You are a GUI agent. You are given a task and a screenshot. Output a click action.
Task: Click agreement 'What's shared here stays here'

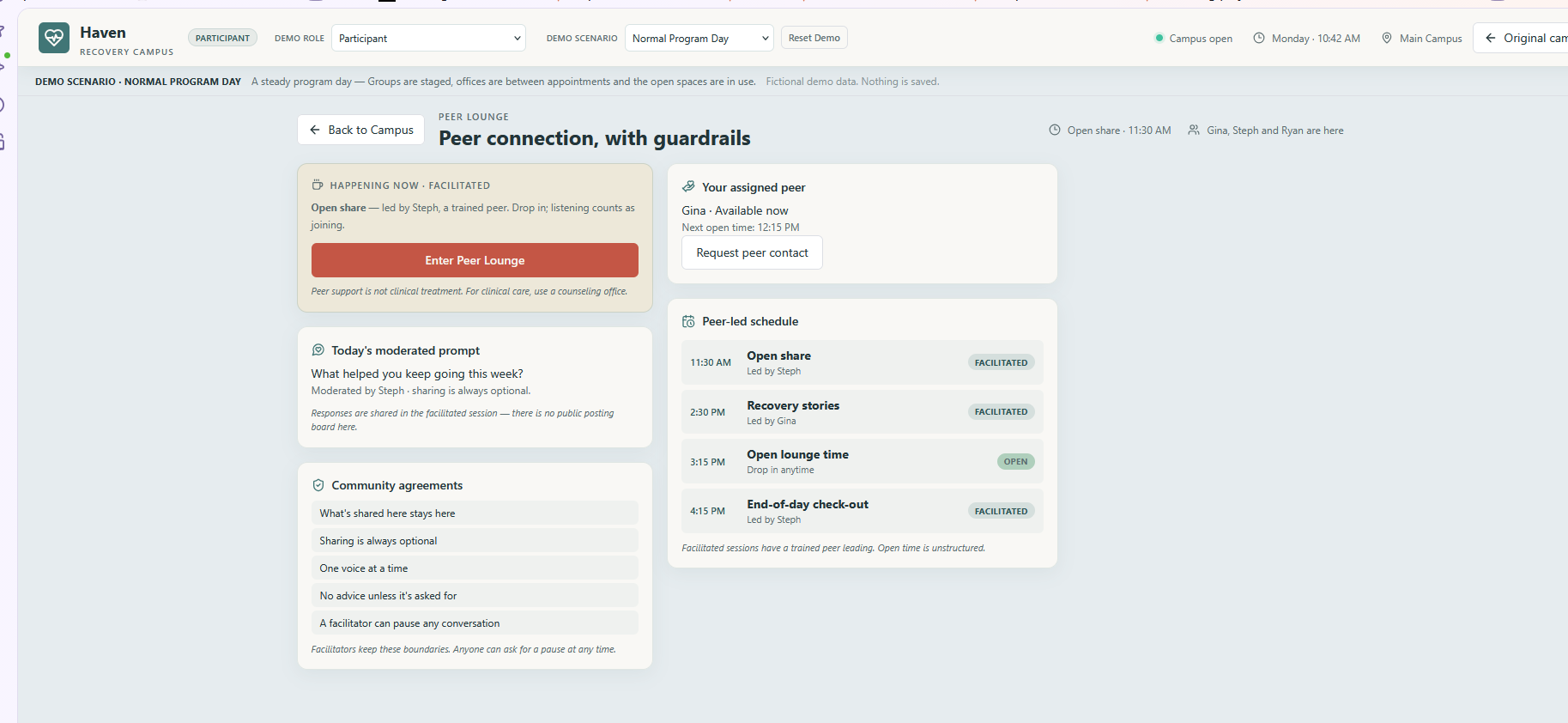point(475,513)
